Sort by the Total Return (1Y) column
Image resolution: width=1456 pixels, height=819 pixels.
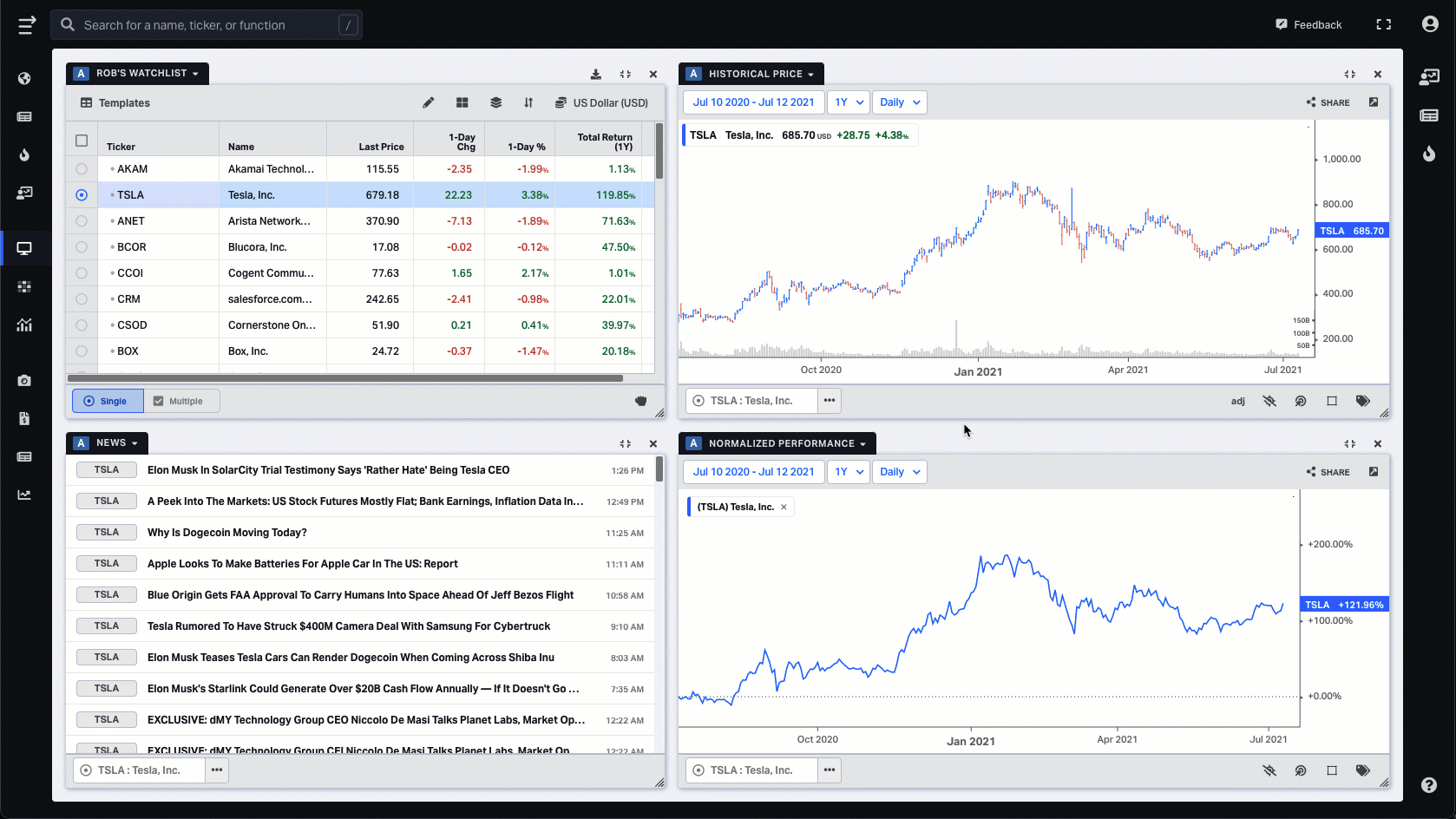point(605,142)
